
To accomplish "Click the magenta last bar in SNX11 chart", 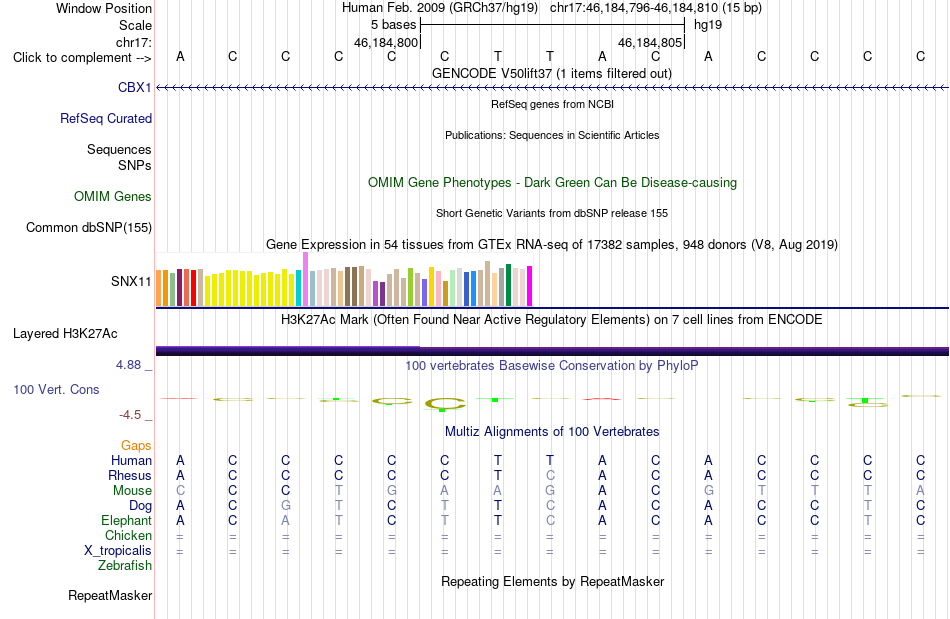I will pos(530,286).
